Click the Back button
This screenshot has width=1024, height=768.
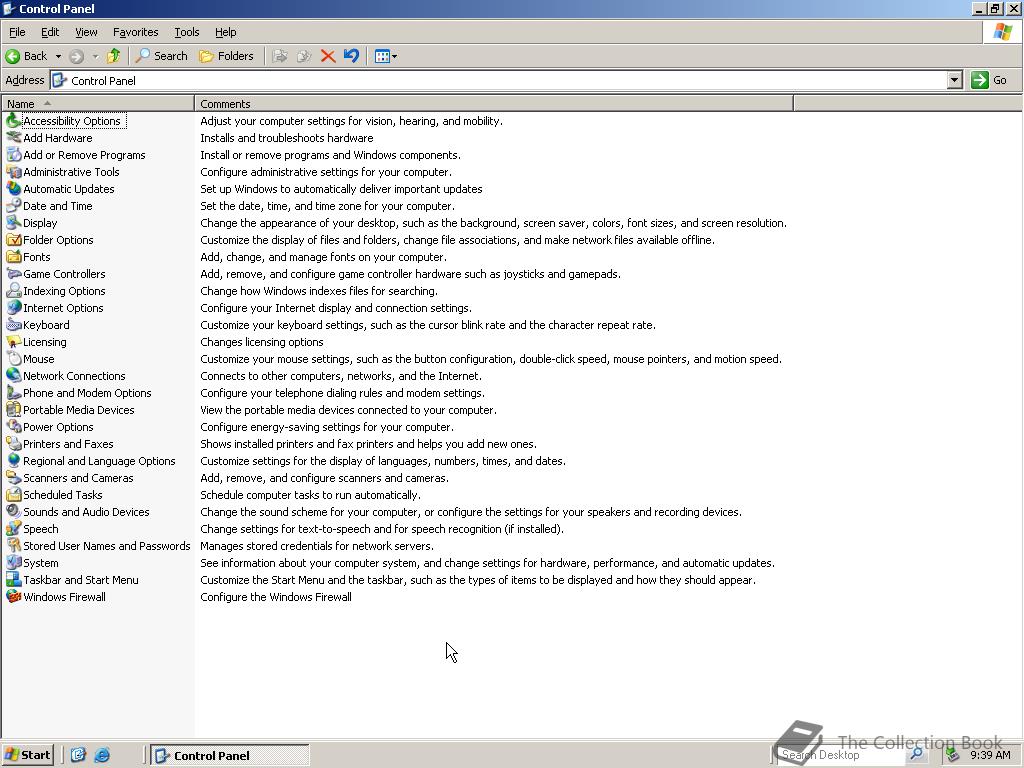[x=27, y=56]
